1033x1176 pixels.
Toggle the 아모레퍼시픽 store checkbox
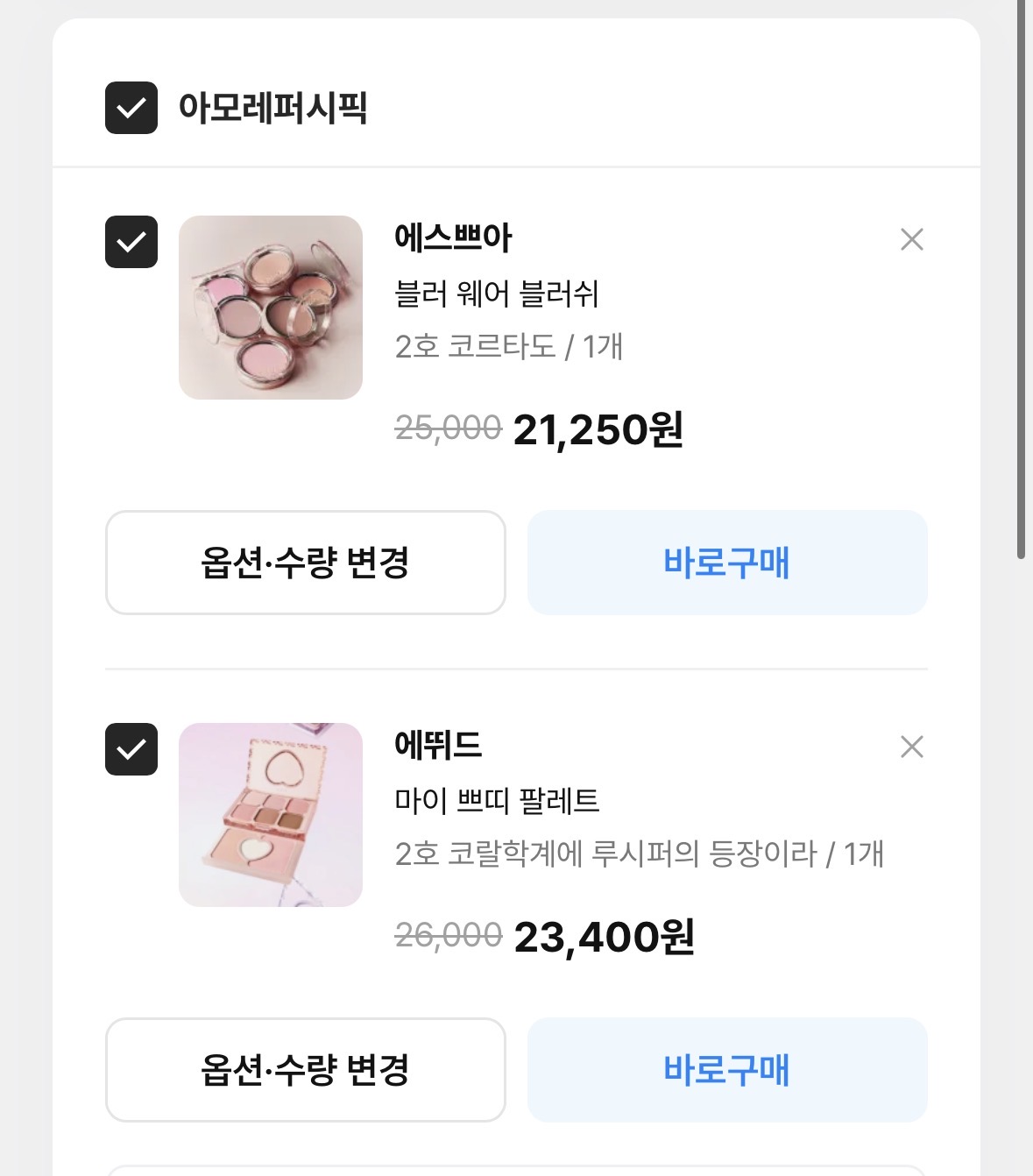click(131, 108)
